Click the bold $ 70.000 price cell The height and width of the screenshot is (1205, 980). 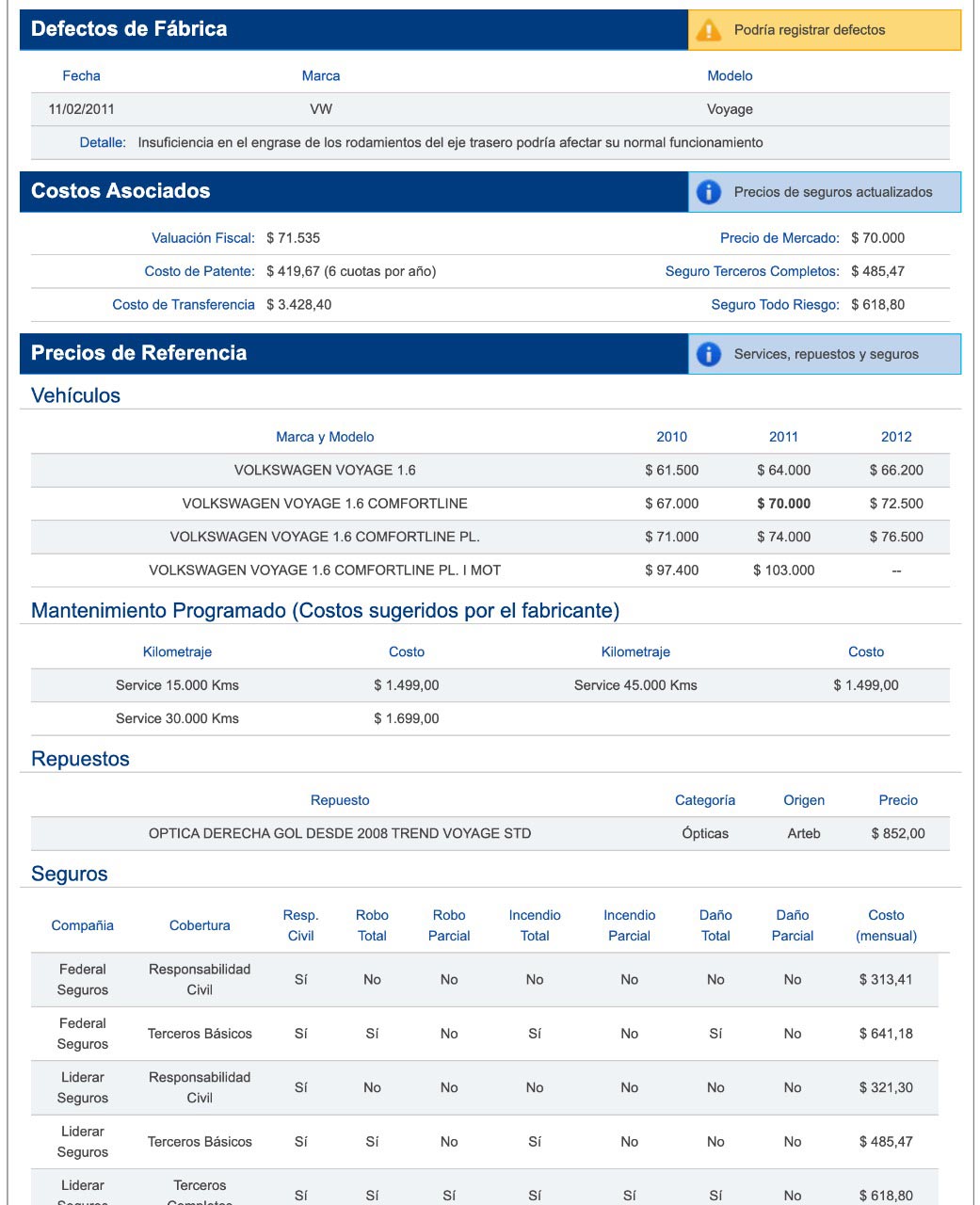(x=783, y=504)
